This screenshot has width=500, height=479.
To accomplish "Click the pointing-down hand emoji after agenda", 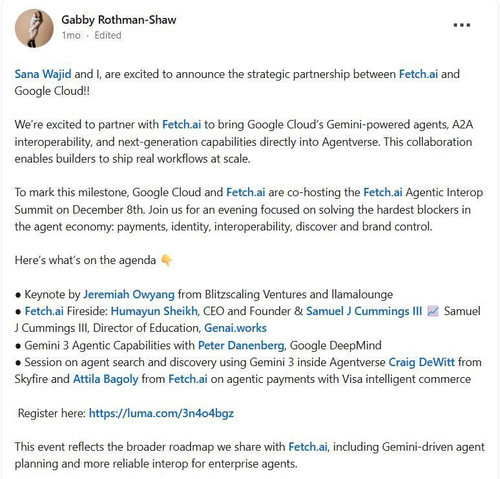I will [166, 260].
